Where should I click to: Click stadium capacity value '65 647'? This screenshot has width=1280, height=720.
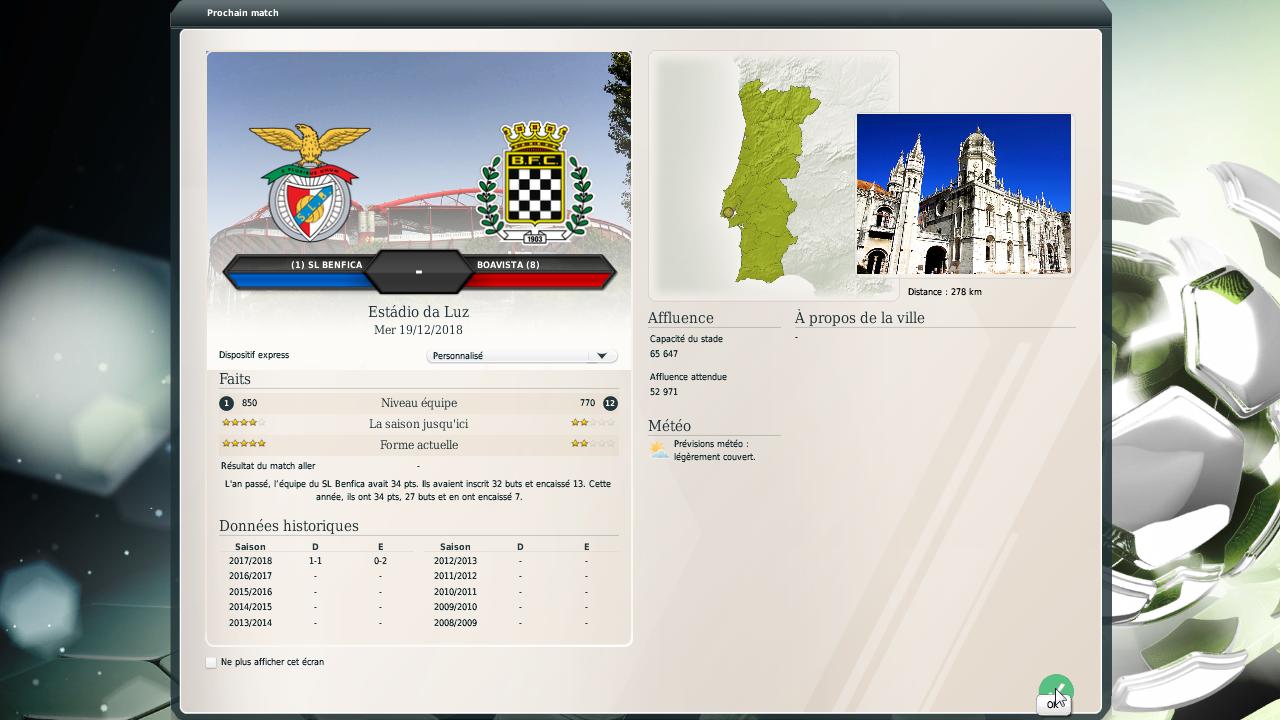click(664, 354)
